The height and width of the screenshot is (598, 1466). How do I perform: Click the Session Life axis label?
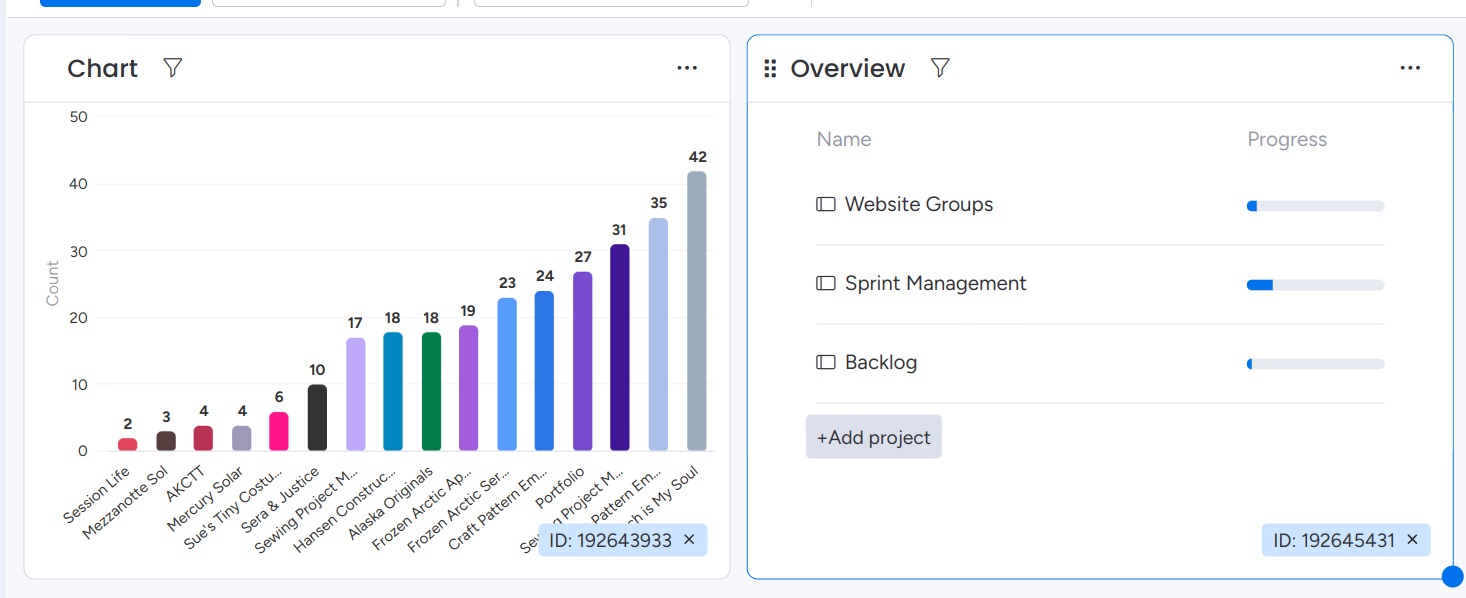coord(97,494)
